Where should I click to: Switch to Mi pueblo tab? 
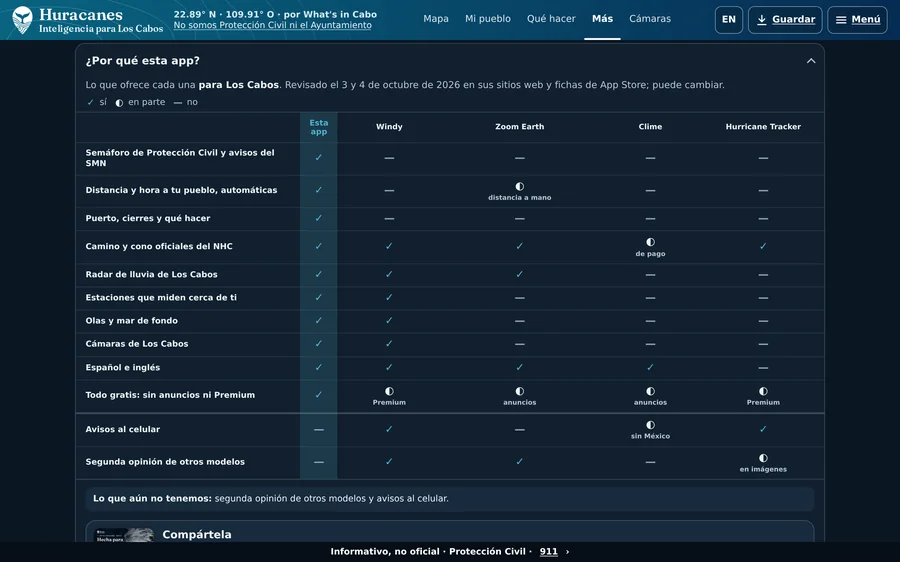point(487,19)
